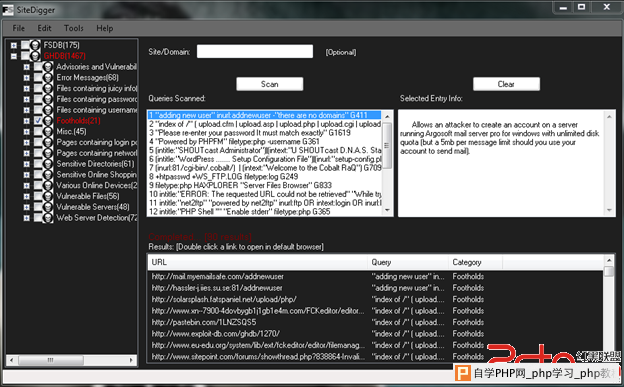Click the skull icon beside Footholds(21)
The width and height of the screenshot is (624, 387).
coord(48,121)
